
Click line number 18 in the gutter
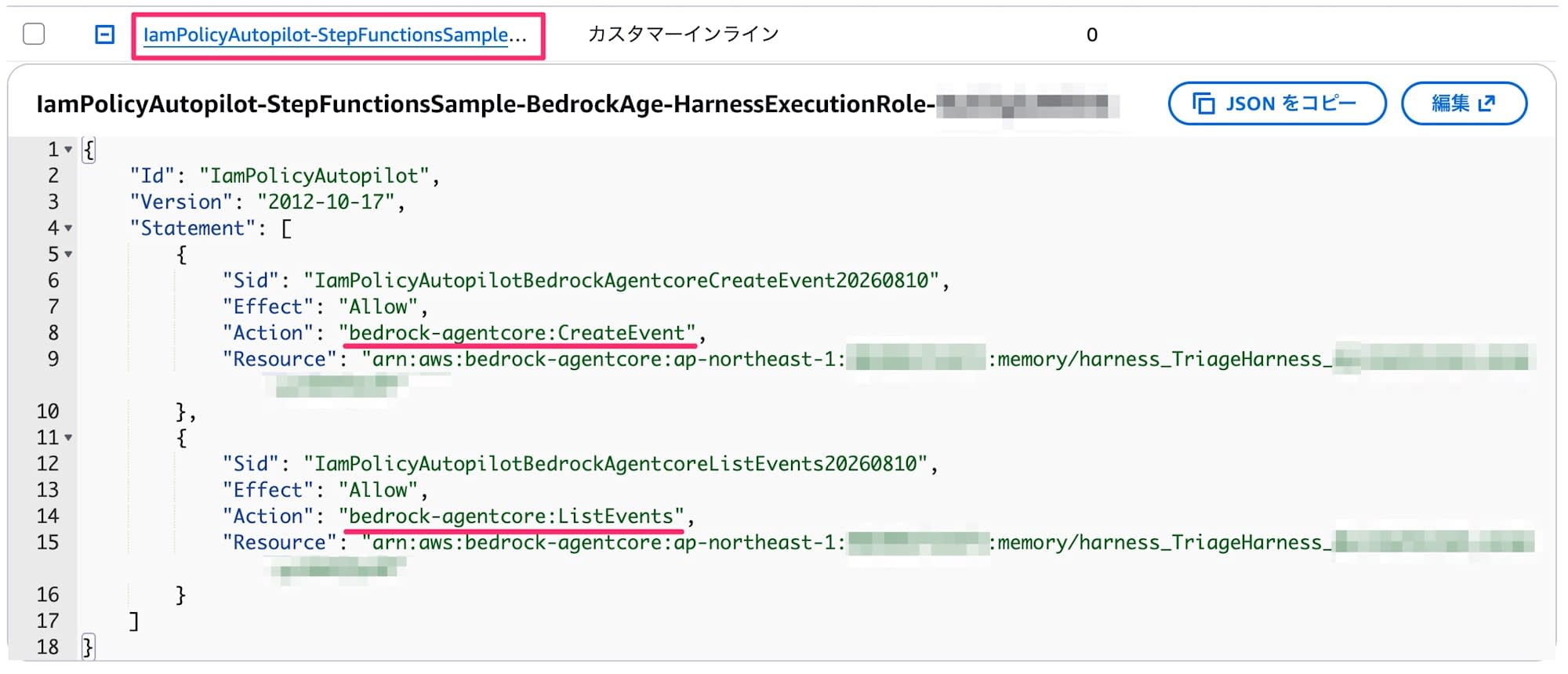(47, 647)
